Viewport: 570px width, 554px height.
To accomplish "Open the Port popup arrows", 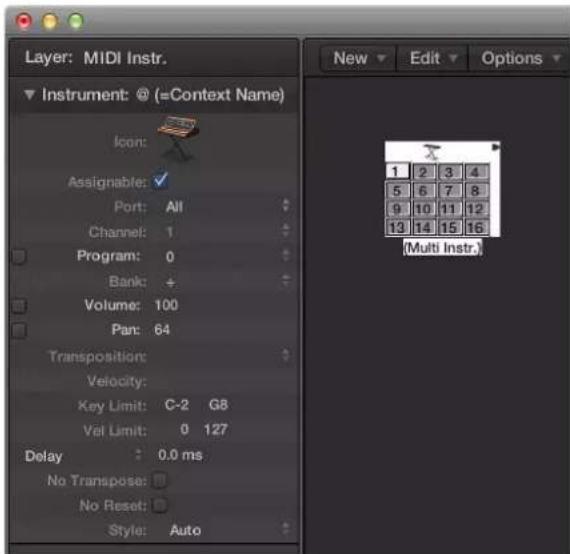I will point(286,206).
